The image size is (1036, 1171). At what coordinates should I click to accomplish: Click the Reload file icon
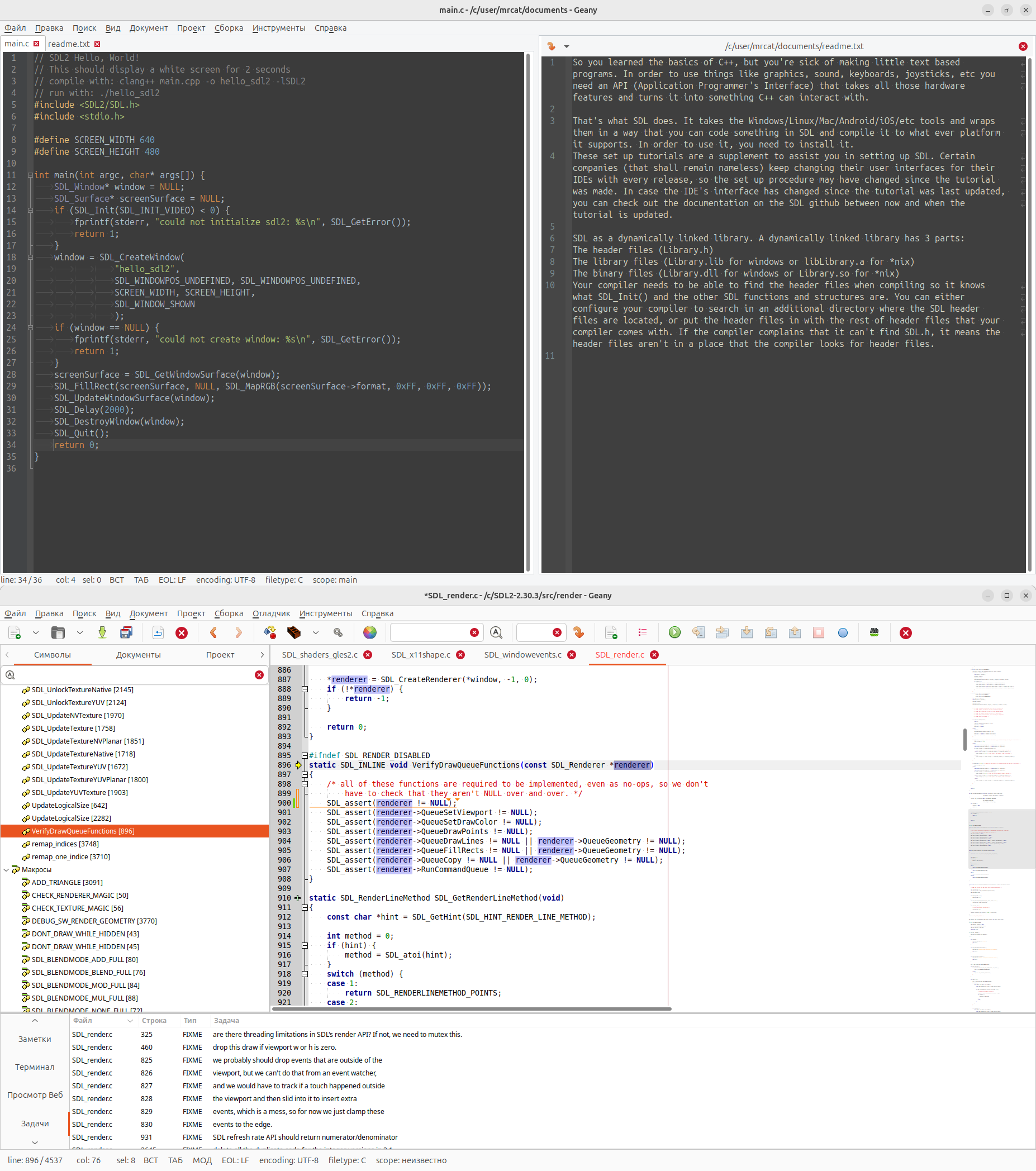pyautogui.click(x=158, y=632)
